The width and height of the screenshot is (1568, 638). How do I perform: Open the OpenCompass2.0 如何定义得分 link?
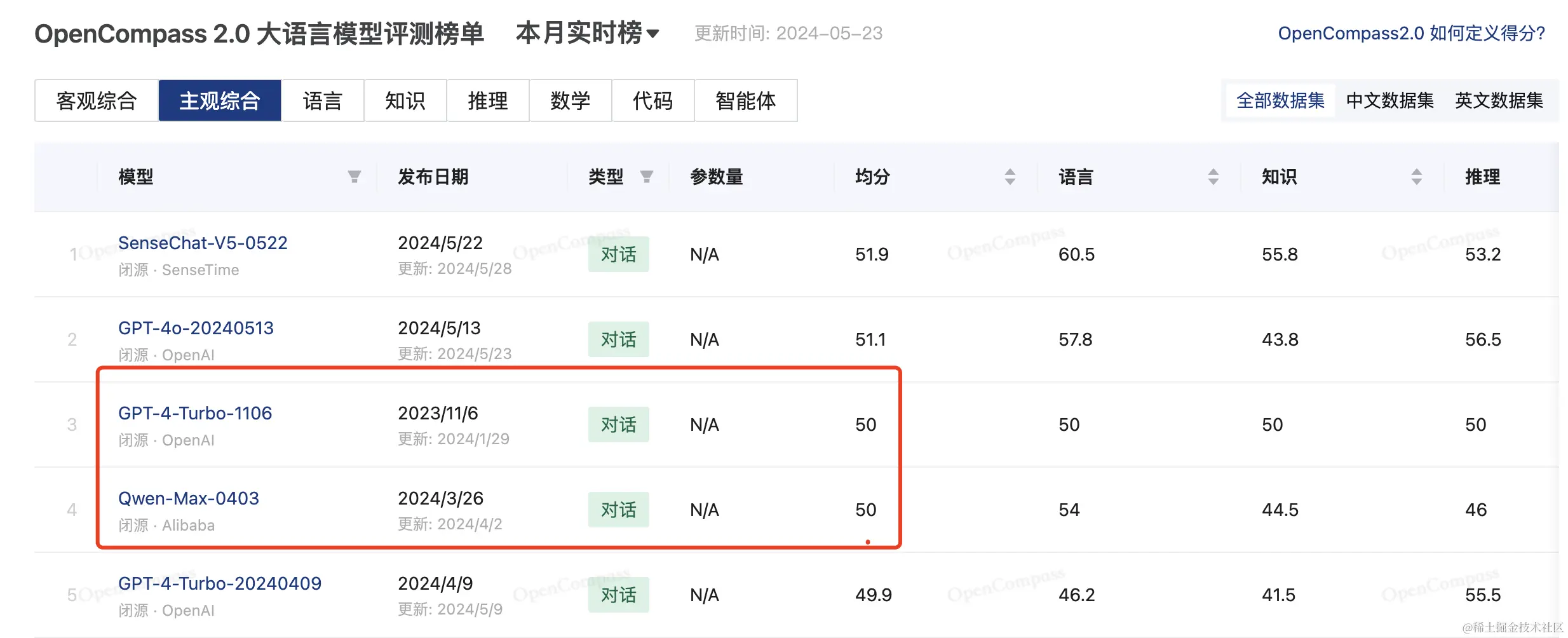coord(1411,33)
